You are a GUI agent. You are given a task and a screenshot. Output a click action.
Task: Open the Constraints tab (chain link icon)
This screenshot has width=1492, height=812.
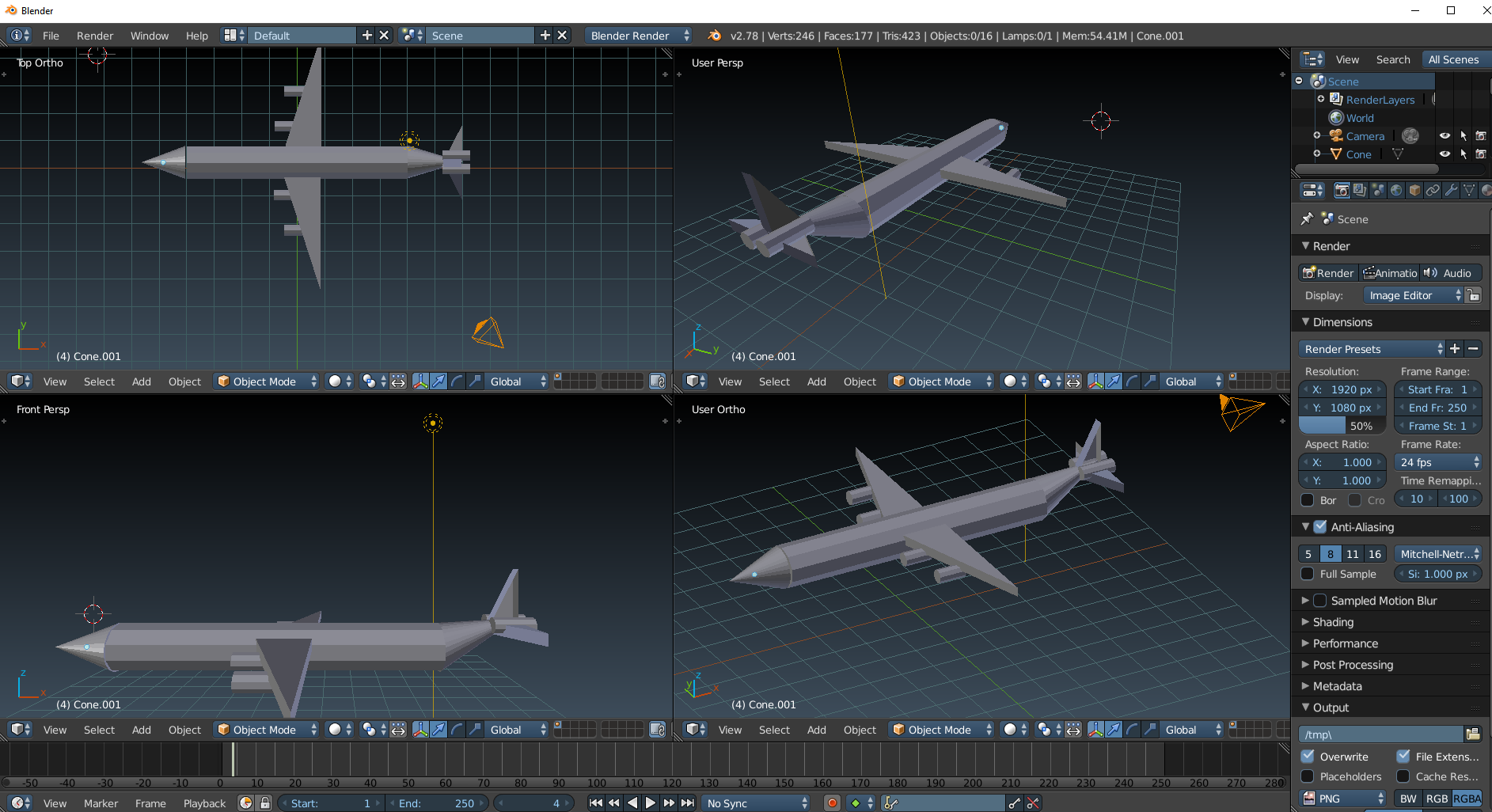tap(1433, 190)
